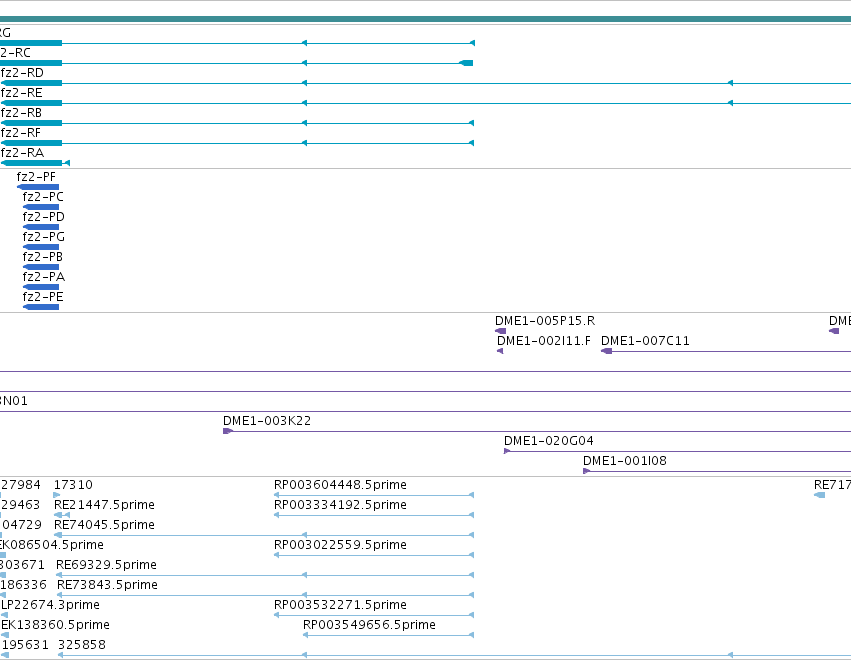The image size is (851, 660).
Task: Open the RP003334192.5prime EST label
Action: point(340,505)
